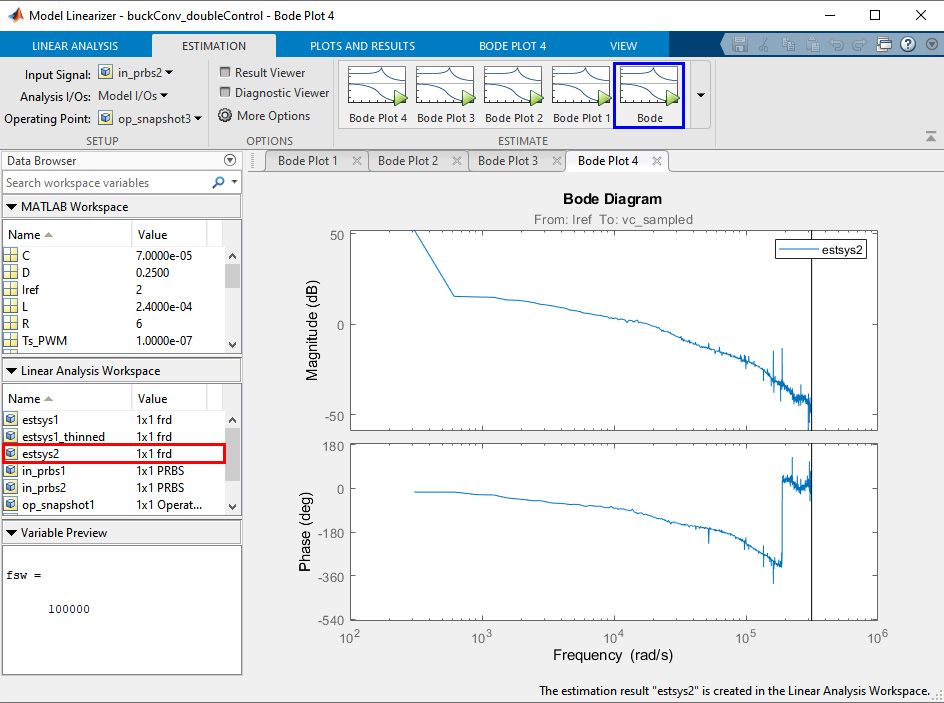Image resolution: width=944 pixels, height=703 pixels.
Task: Collapse the MATLAB Workspace section
Action: (x=10, y=207)
